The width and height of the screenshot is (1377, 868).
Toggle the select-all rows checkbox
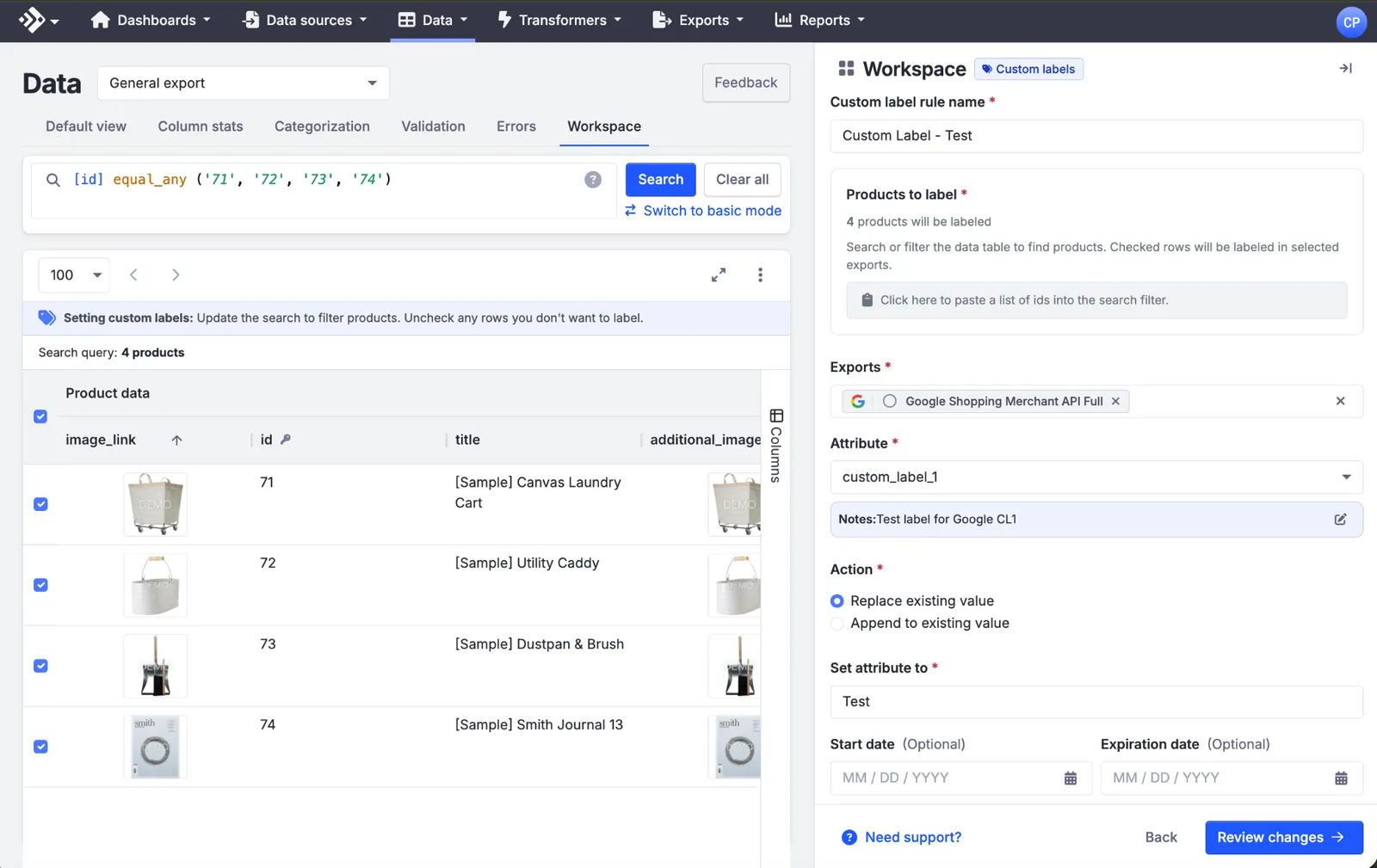pos(40,416)
